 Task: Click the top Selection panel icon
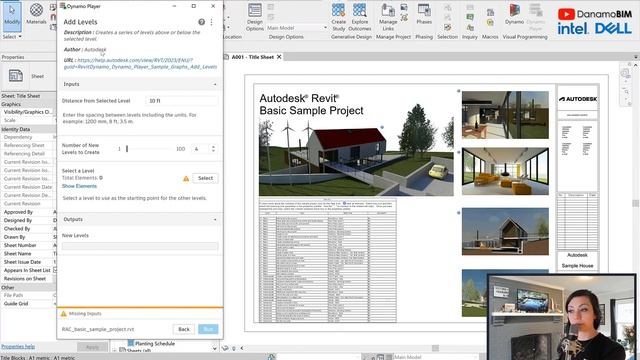point(448,7)
